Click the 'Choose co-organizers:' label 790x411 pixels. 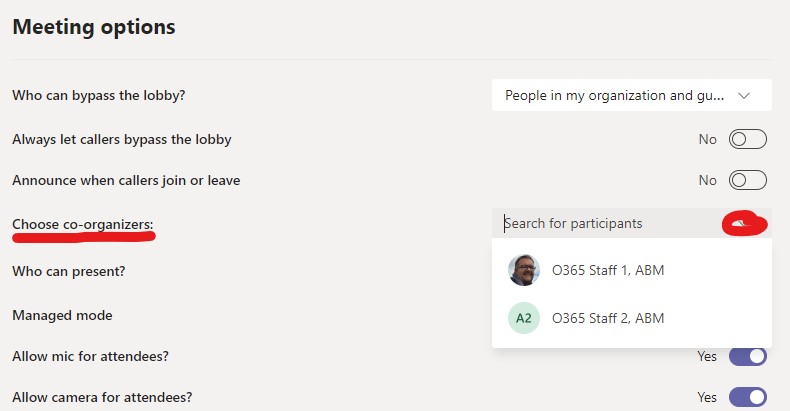tap(83, 224)
